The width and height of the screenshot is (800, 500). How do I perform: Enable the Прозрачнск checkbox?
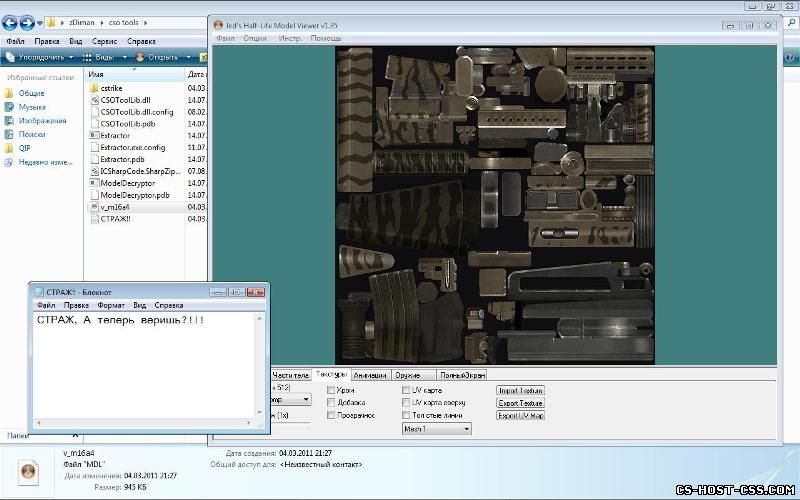click(331, 415)
